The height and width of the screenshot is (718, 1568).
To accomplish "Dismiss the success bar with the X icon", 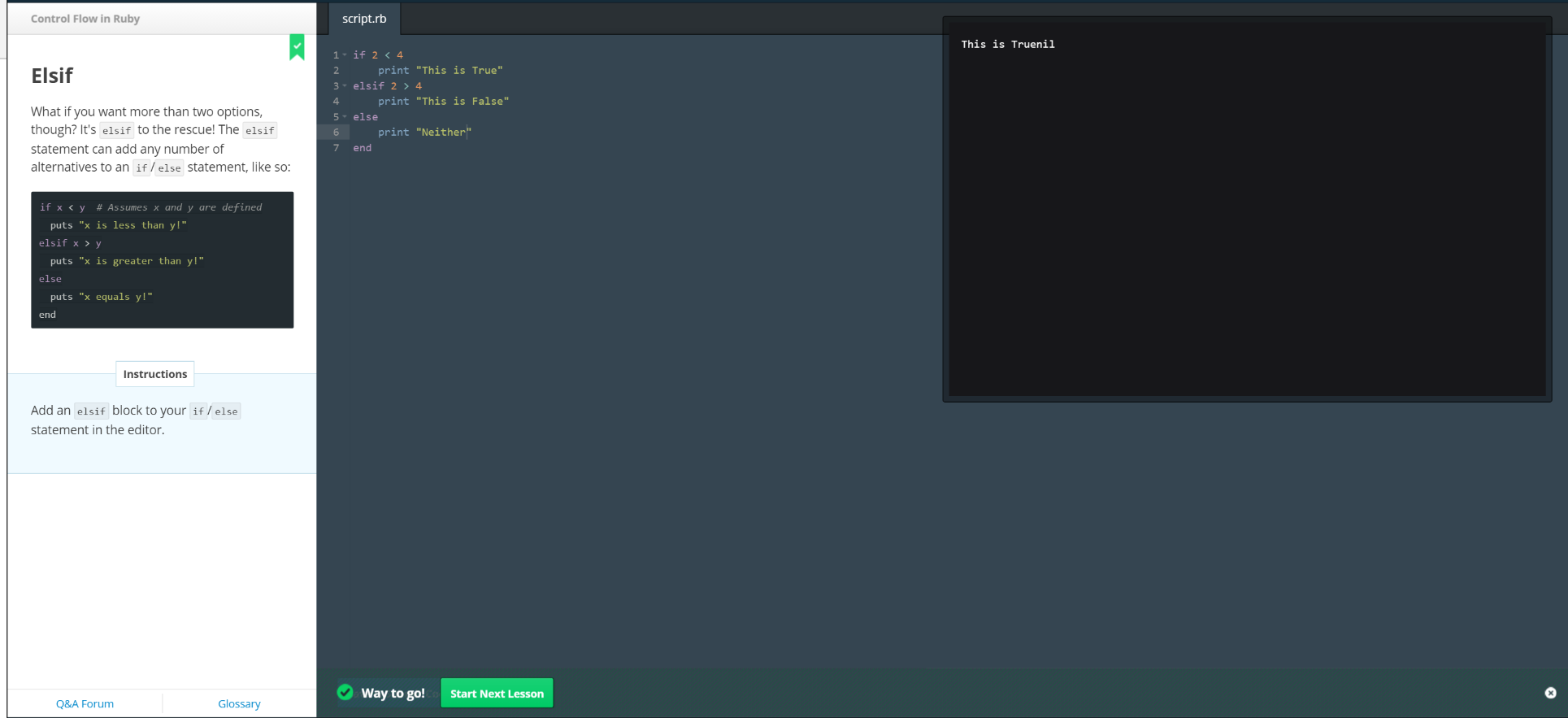I will tap(1550, 693).
